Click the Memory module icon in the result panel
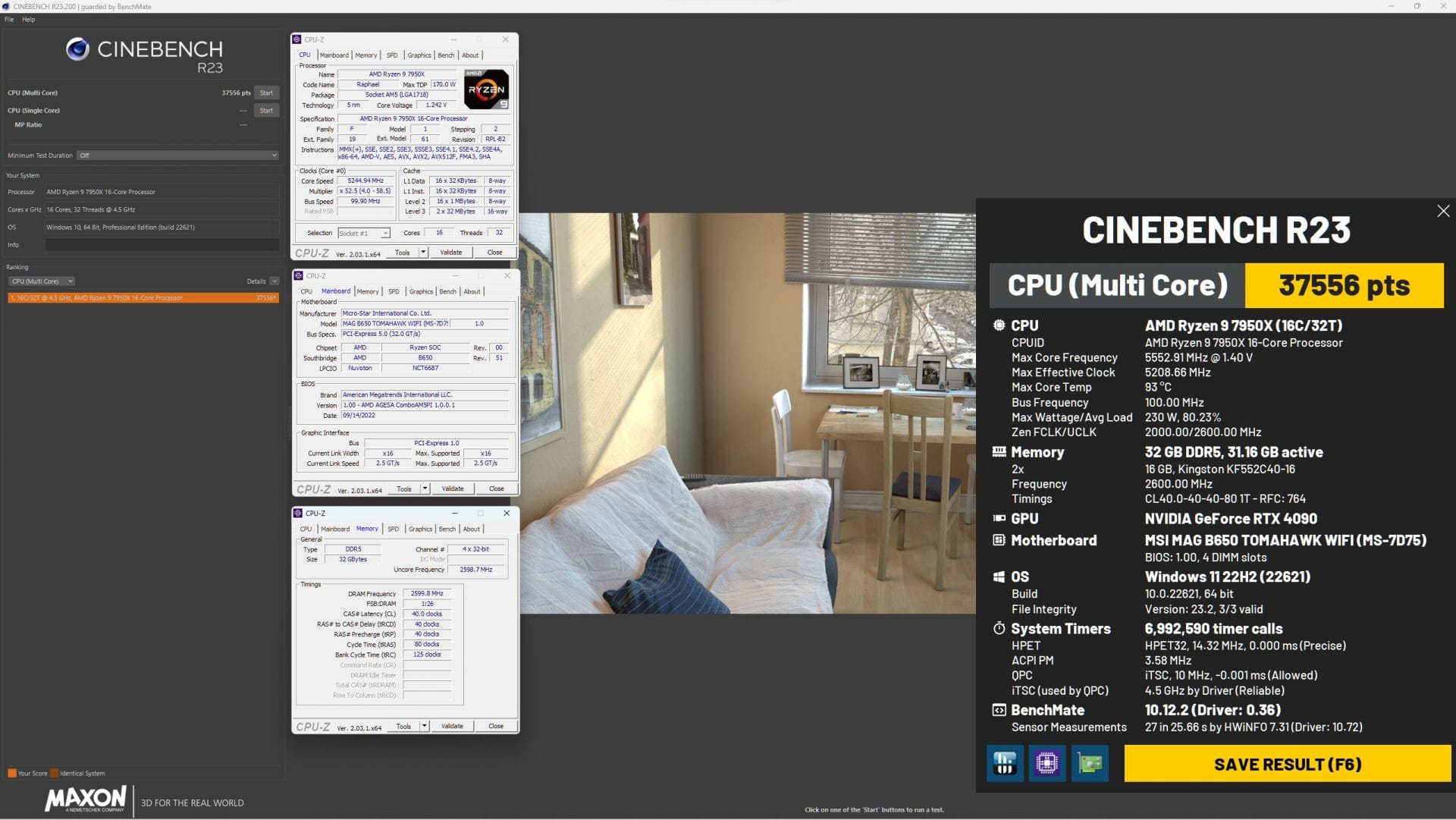The image size is (1456, 820). pos(999,452)
